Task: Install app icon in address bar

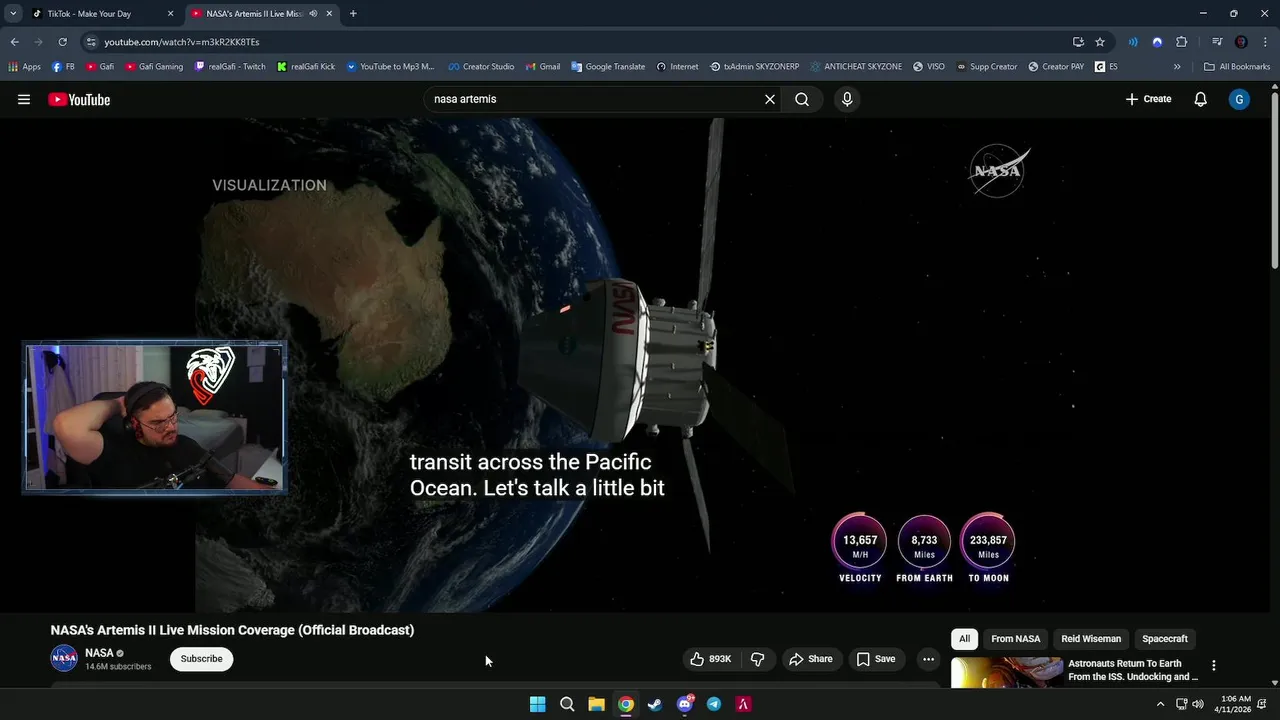Action: [x=1078, y=42]
